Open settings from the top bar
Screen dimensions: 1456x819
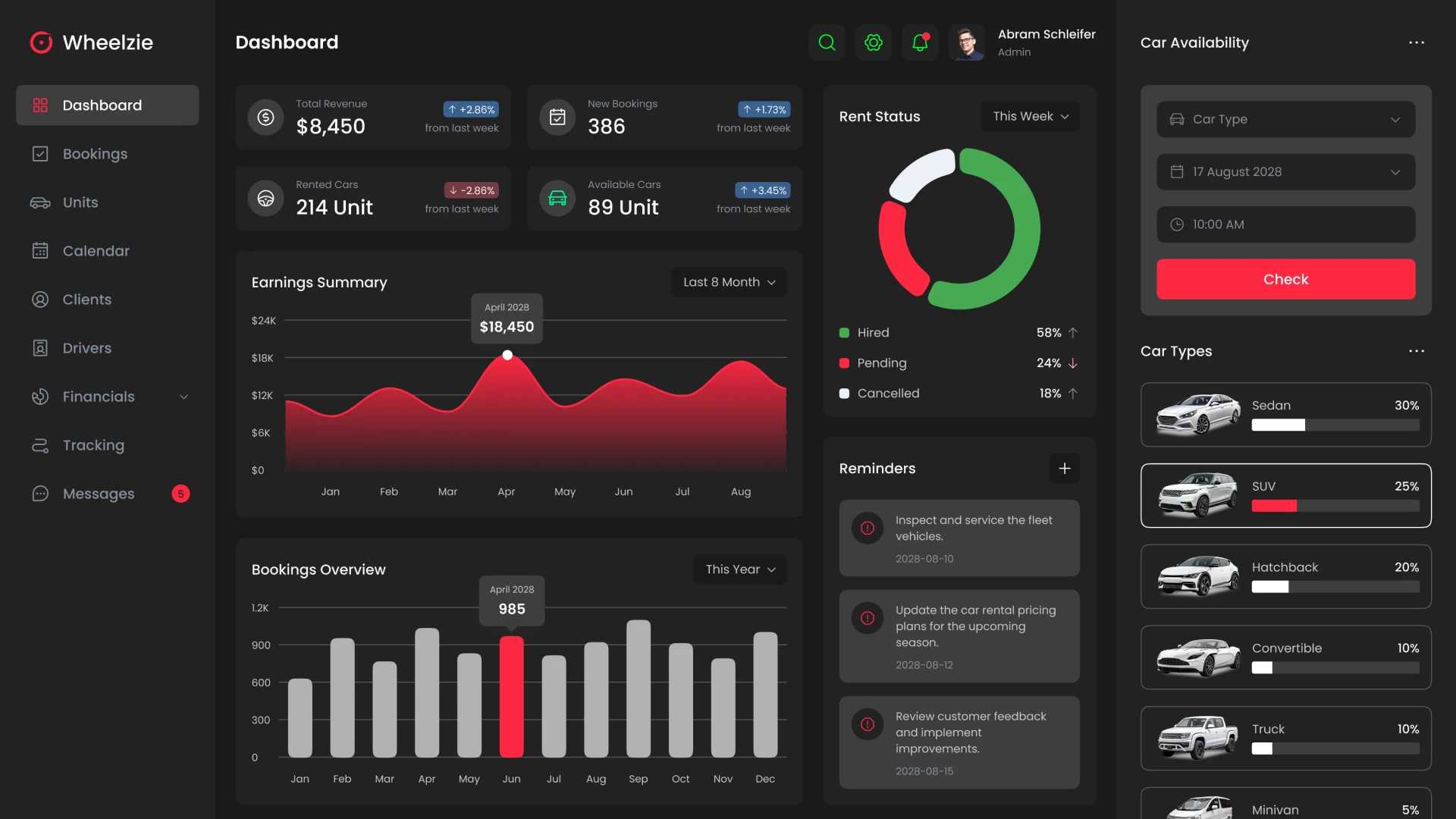click(x=874, y=42)
